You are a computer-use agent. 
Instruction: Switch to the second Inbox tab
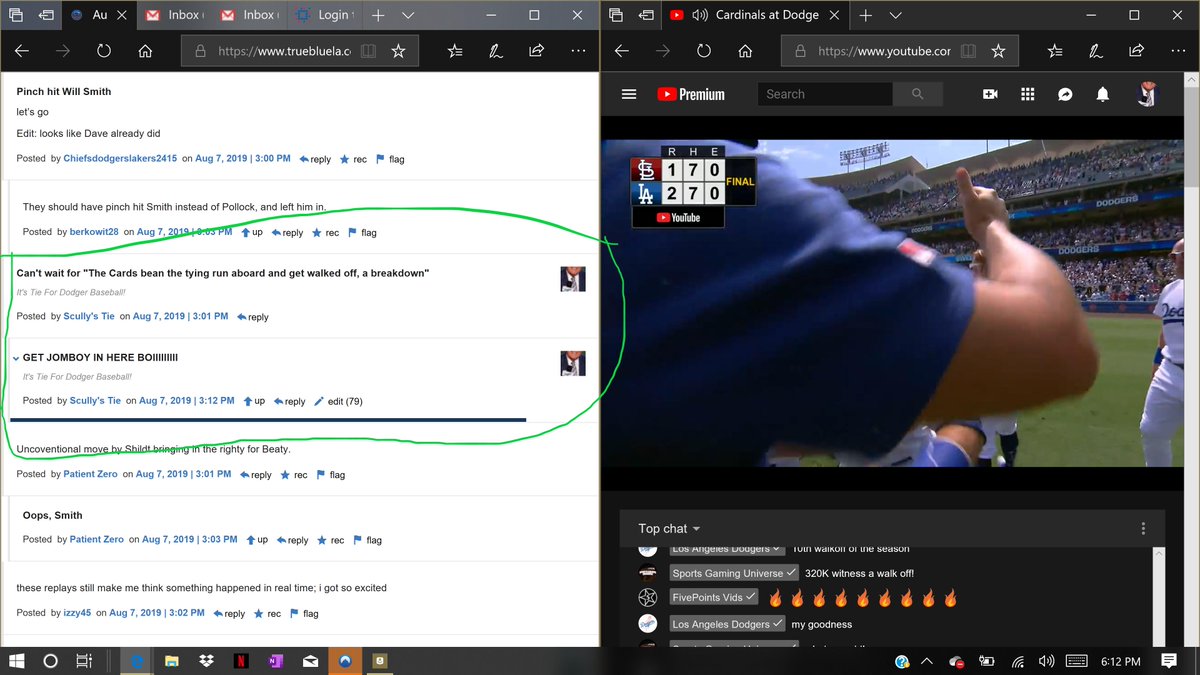tap(249, 15)
